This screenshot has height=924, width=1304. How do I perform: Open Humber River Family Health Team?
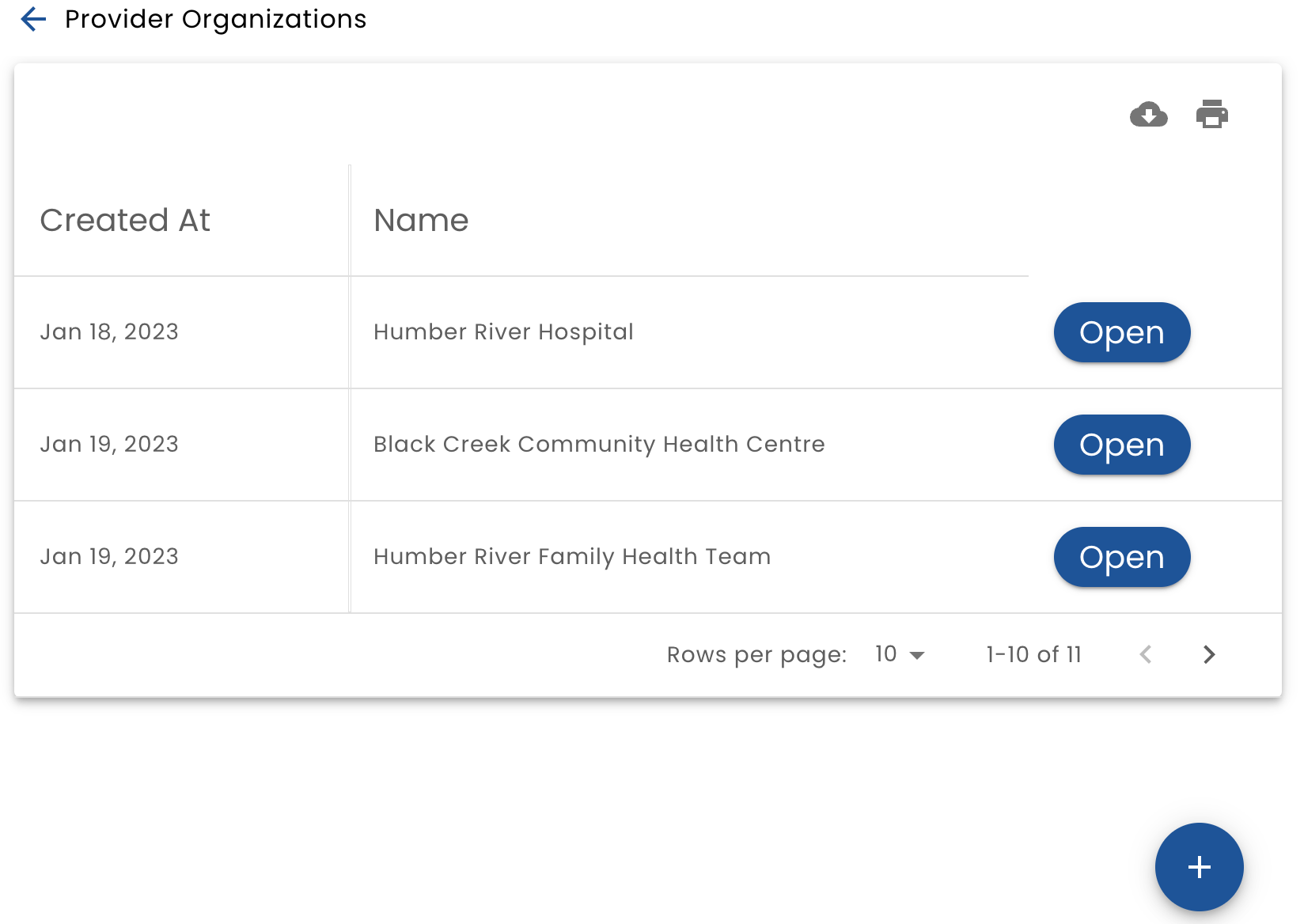pyautogui.click(x=1122, y=557)
